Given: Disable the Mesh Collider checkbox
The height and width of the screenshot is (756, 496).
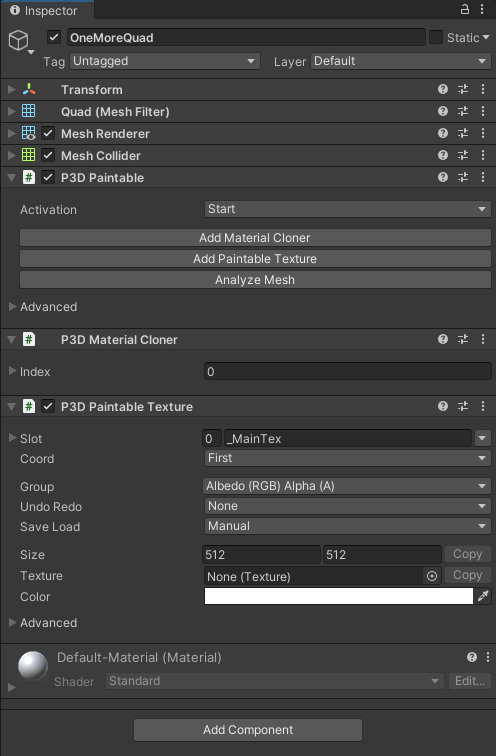Looking at the screenshot, I should pyautogui.click(x=48, y=155).
